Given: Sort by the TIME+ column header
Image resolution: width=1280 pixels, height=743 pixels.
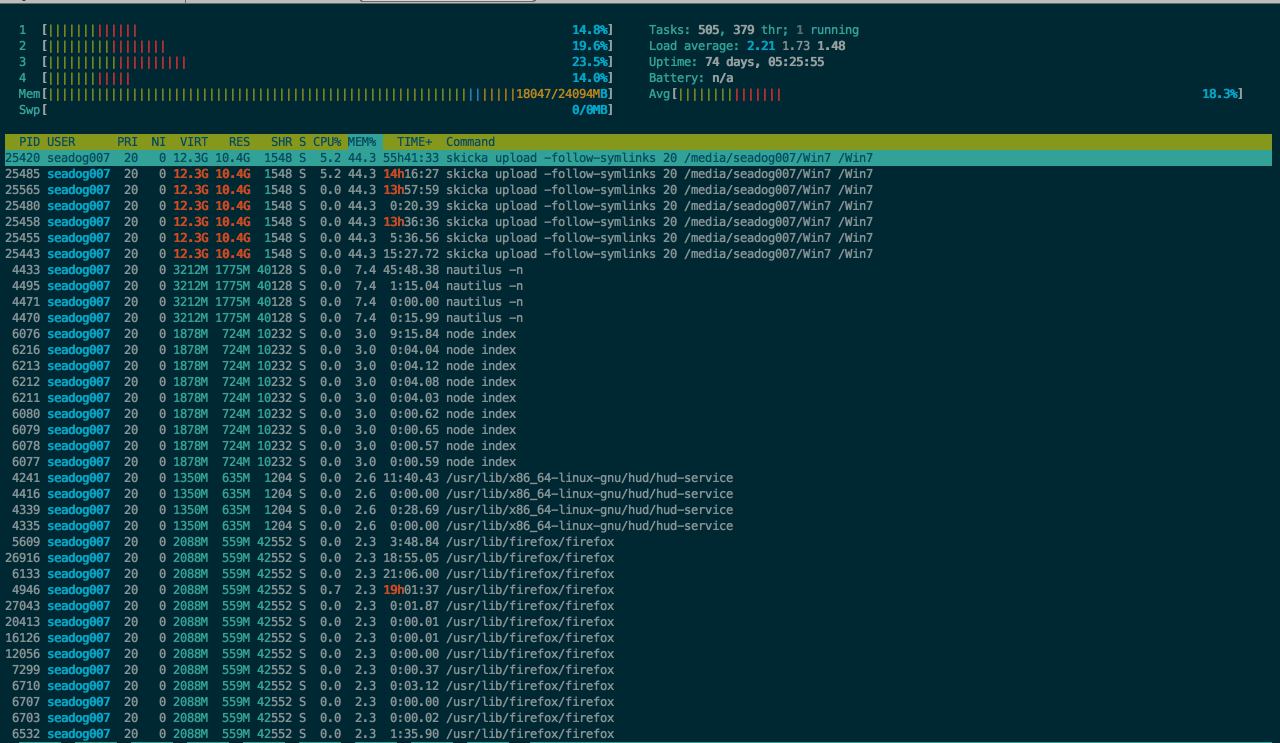Looking at the screenshot, I should click(x=414, y=142).
